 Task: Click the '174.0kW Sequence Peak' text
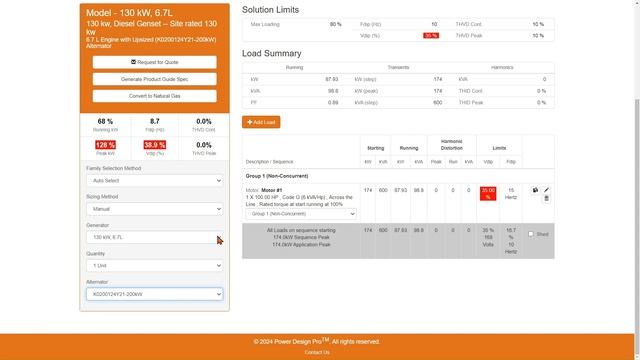click(x=301, y=237)
